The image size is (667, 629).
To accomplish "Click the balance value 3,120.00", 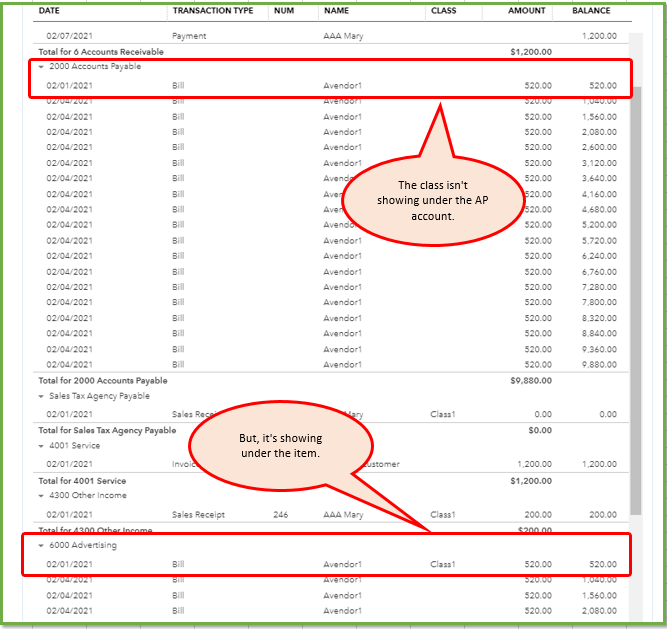I will click(599, 163).
